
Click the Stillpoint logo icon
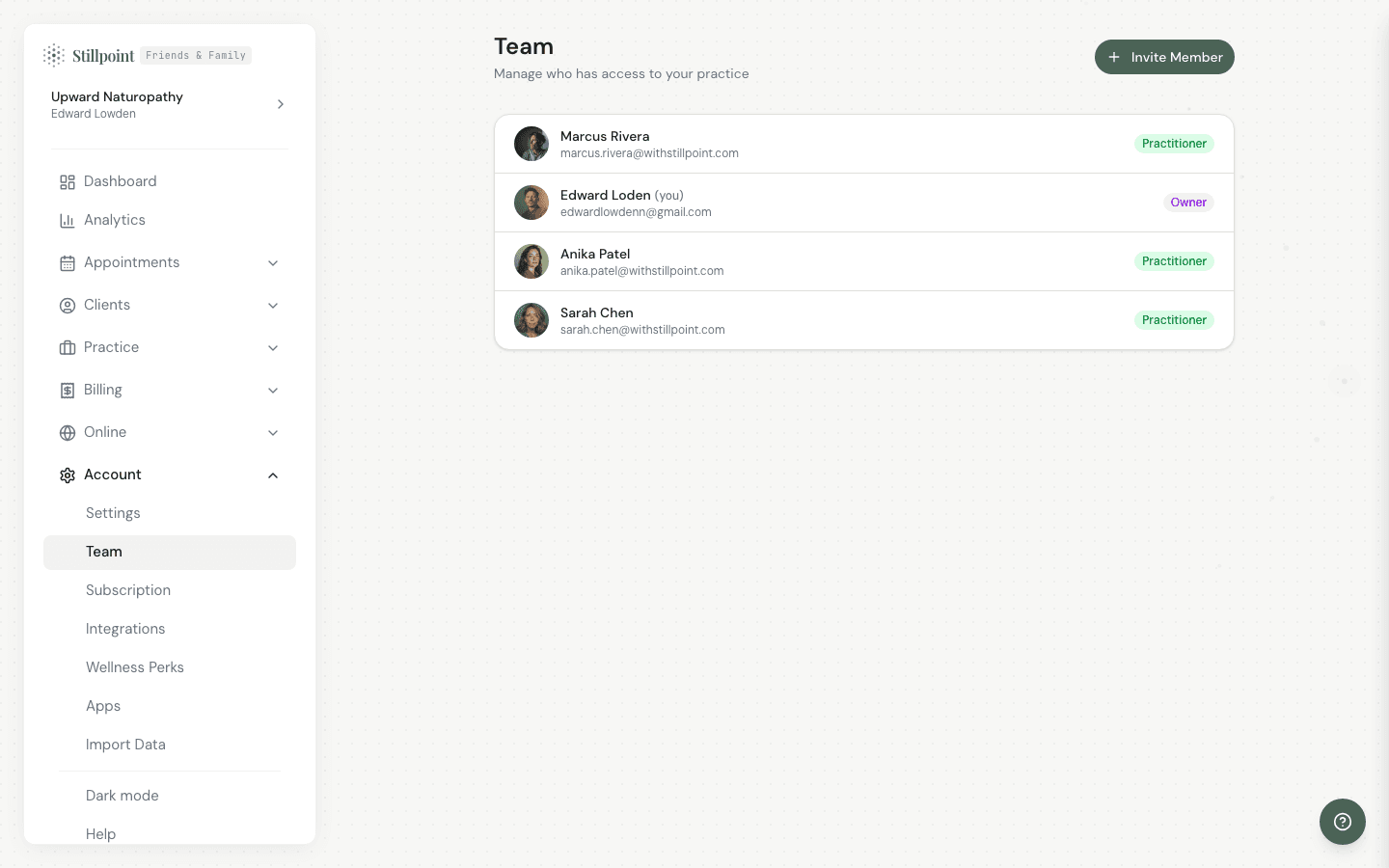54,56
